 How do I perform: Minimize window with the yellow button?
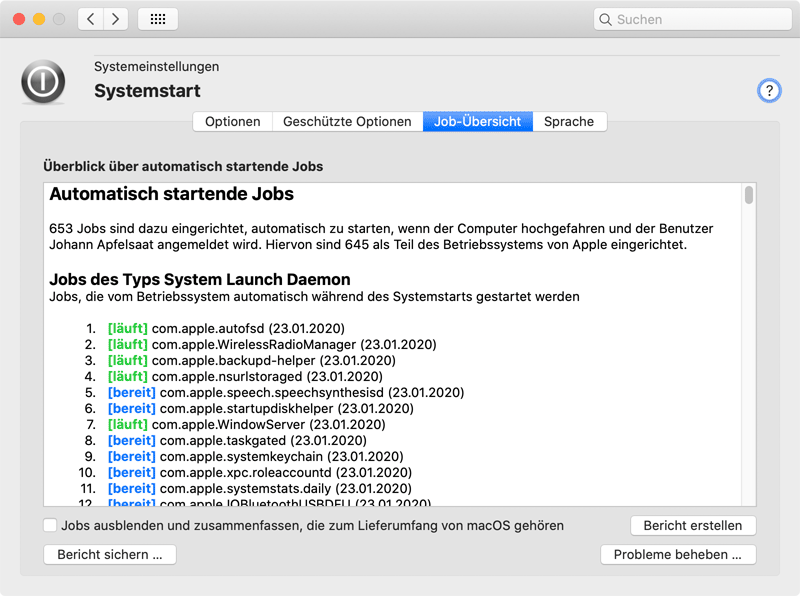tap(39, 19)
